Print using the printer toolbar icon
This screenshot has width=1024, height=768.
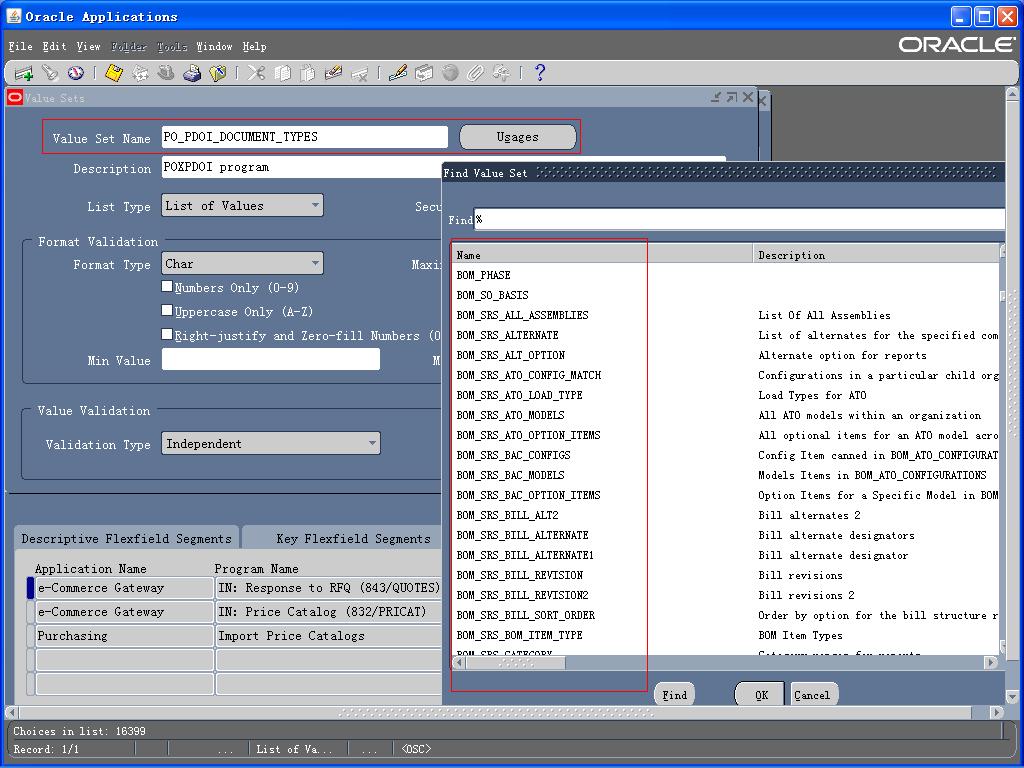[191, 73]
